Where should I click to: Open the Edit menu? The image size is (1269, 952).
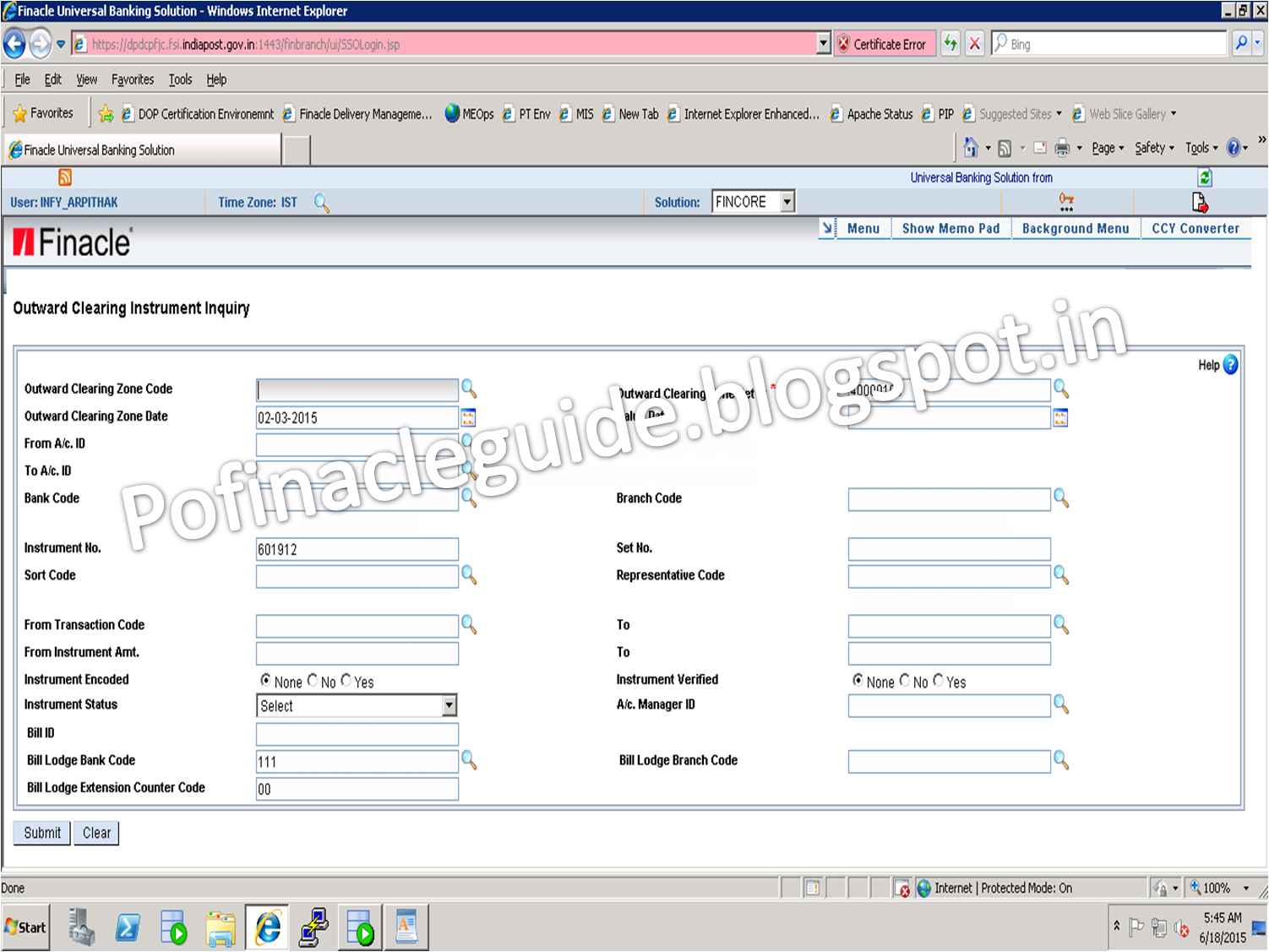click(x=53, y=79)
